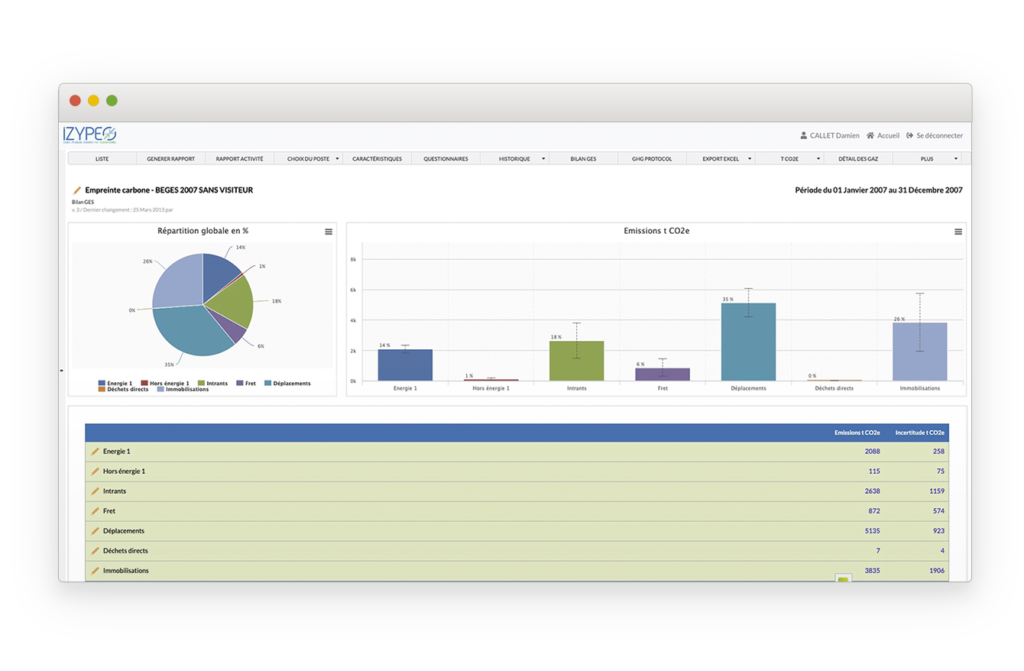Click the CALLET Damien user link
Screen dimensions: 1024x671
(x=835, y=136)
